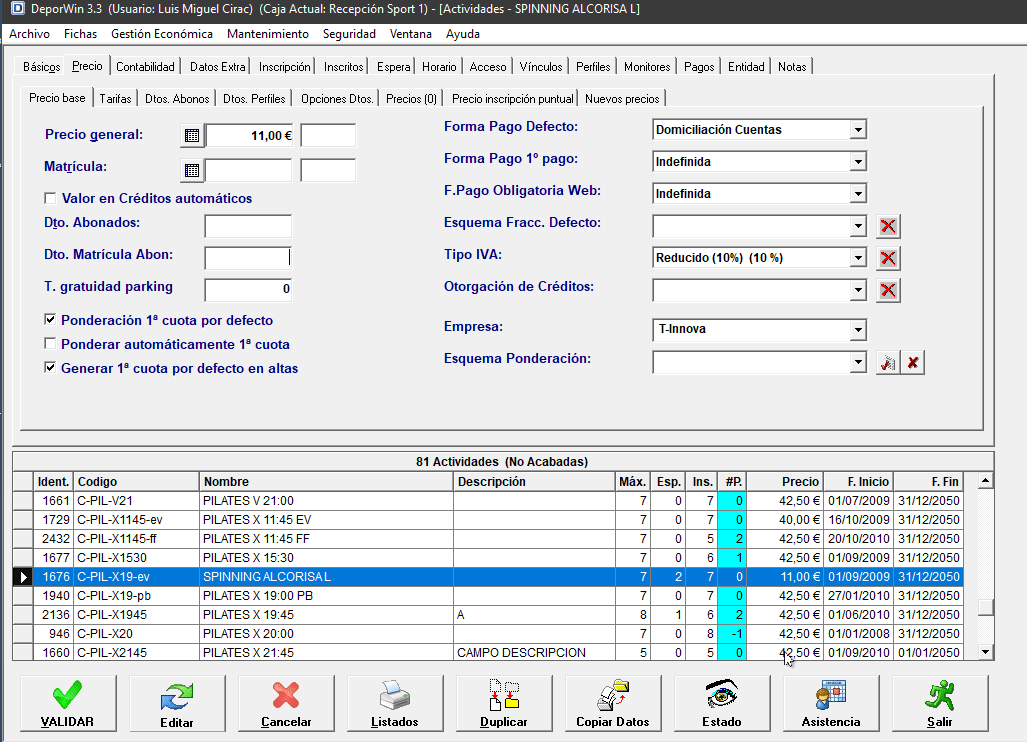Enable Ponderar automáticamente 1ª cuota
1027x742 pixels.
[50, 344]
